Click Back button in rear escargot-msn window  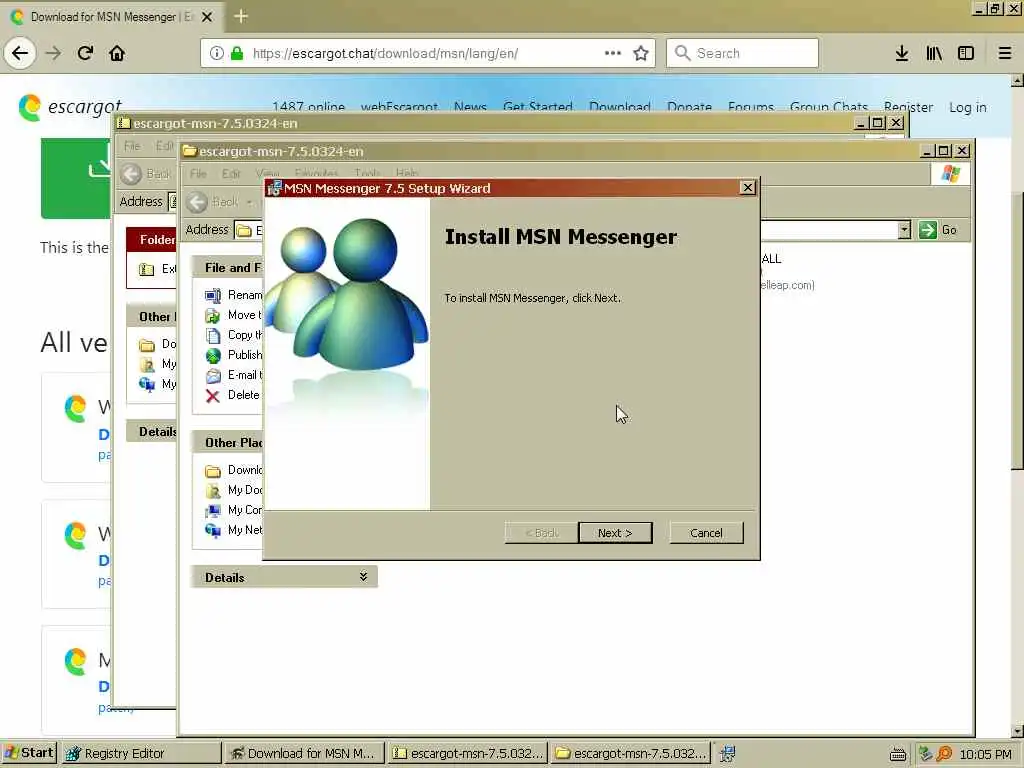[146, 174]
